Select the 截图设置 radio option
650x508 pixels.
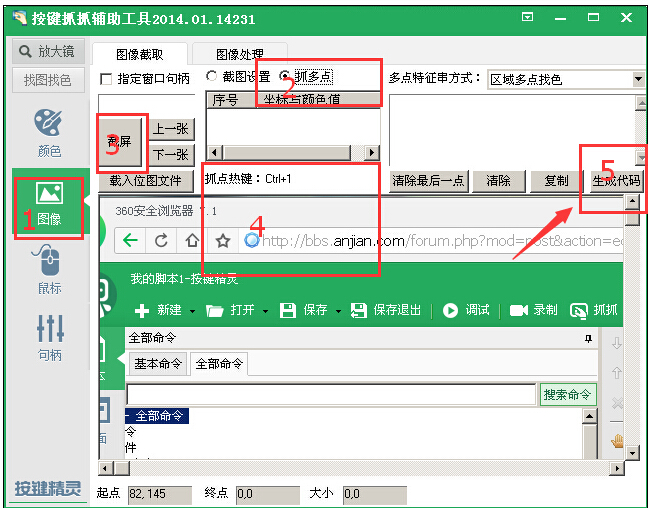coord(211,76)
